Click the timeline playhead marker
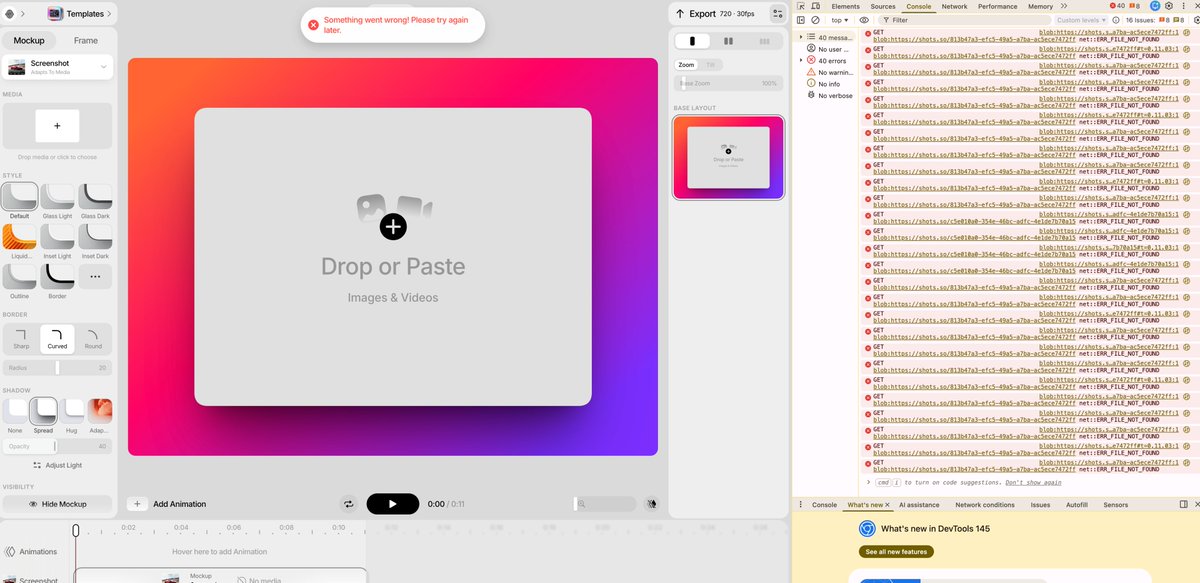The image size is (1200, 583). click(75, 531)
